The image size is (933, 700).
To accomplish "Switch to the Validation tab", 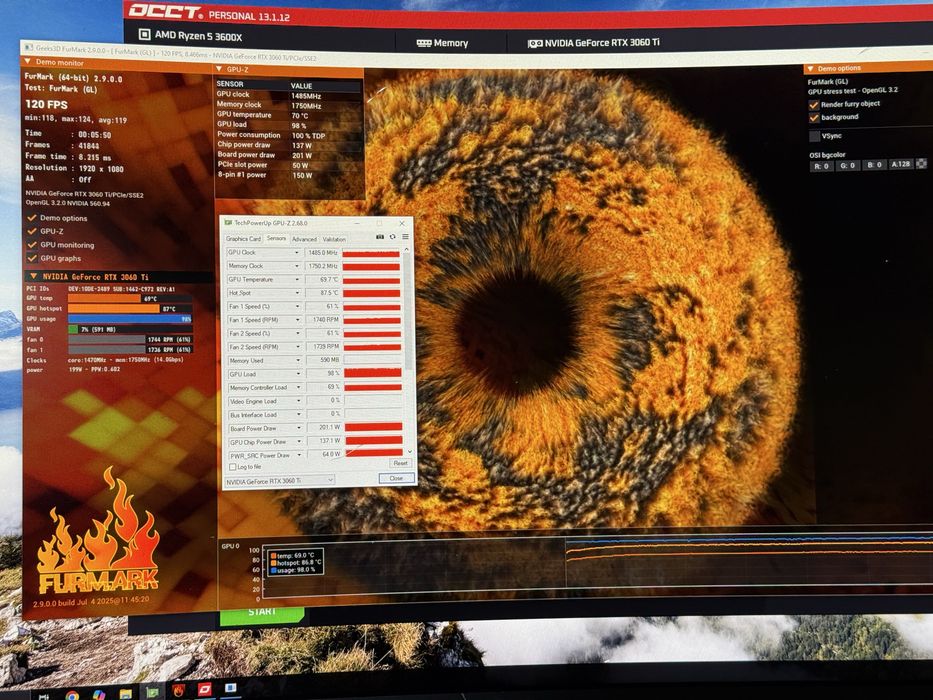I will [334, 239].
